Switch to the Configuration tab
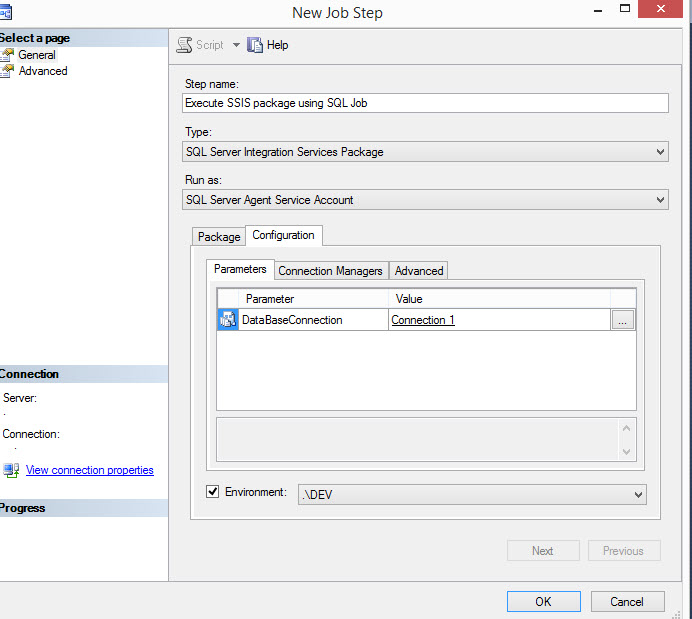 pyautogui.click(x=283, y=235)
